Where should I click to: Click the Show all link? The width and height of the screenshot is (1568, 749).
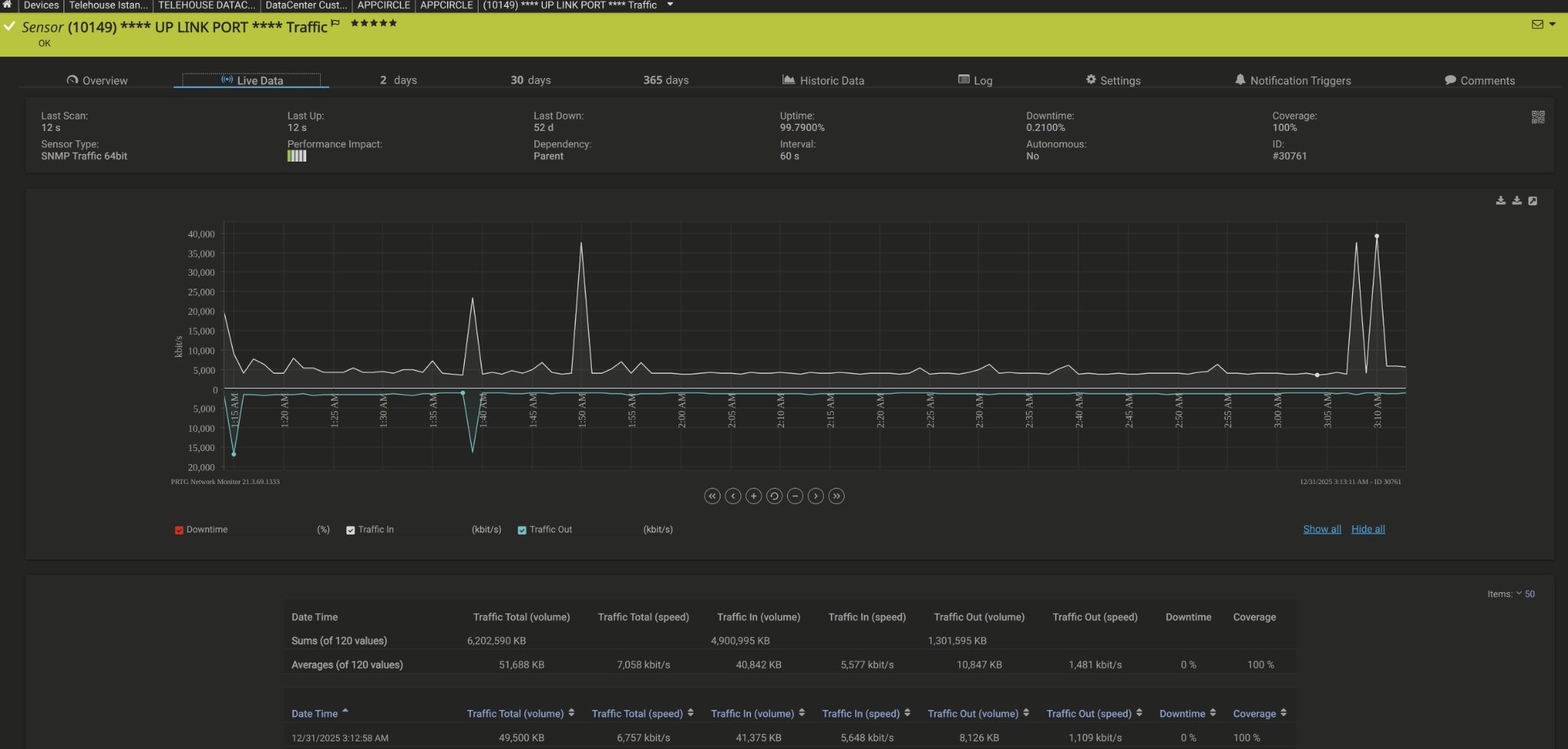tap(1322, 529)
